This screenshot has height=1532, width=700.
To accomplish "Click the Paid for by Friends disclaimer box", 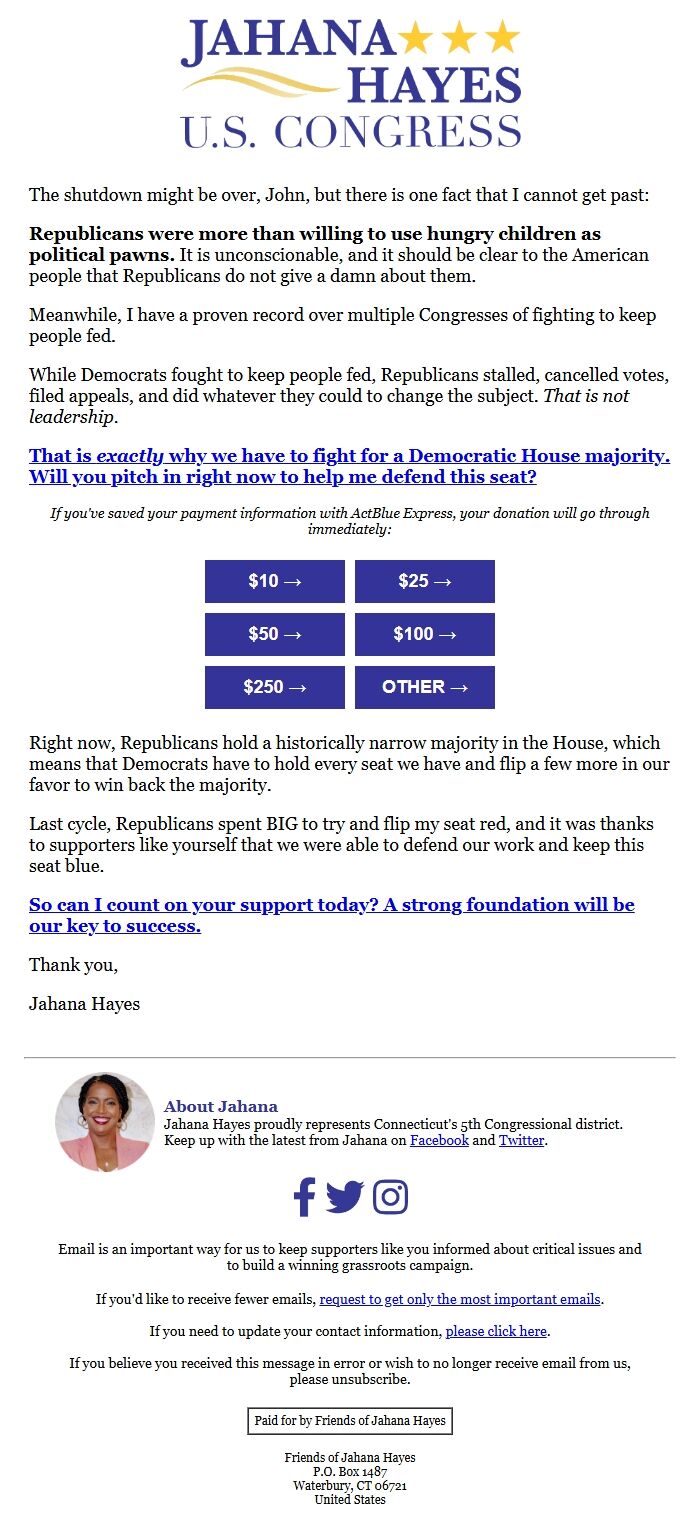I will (349, 1421).
